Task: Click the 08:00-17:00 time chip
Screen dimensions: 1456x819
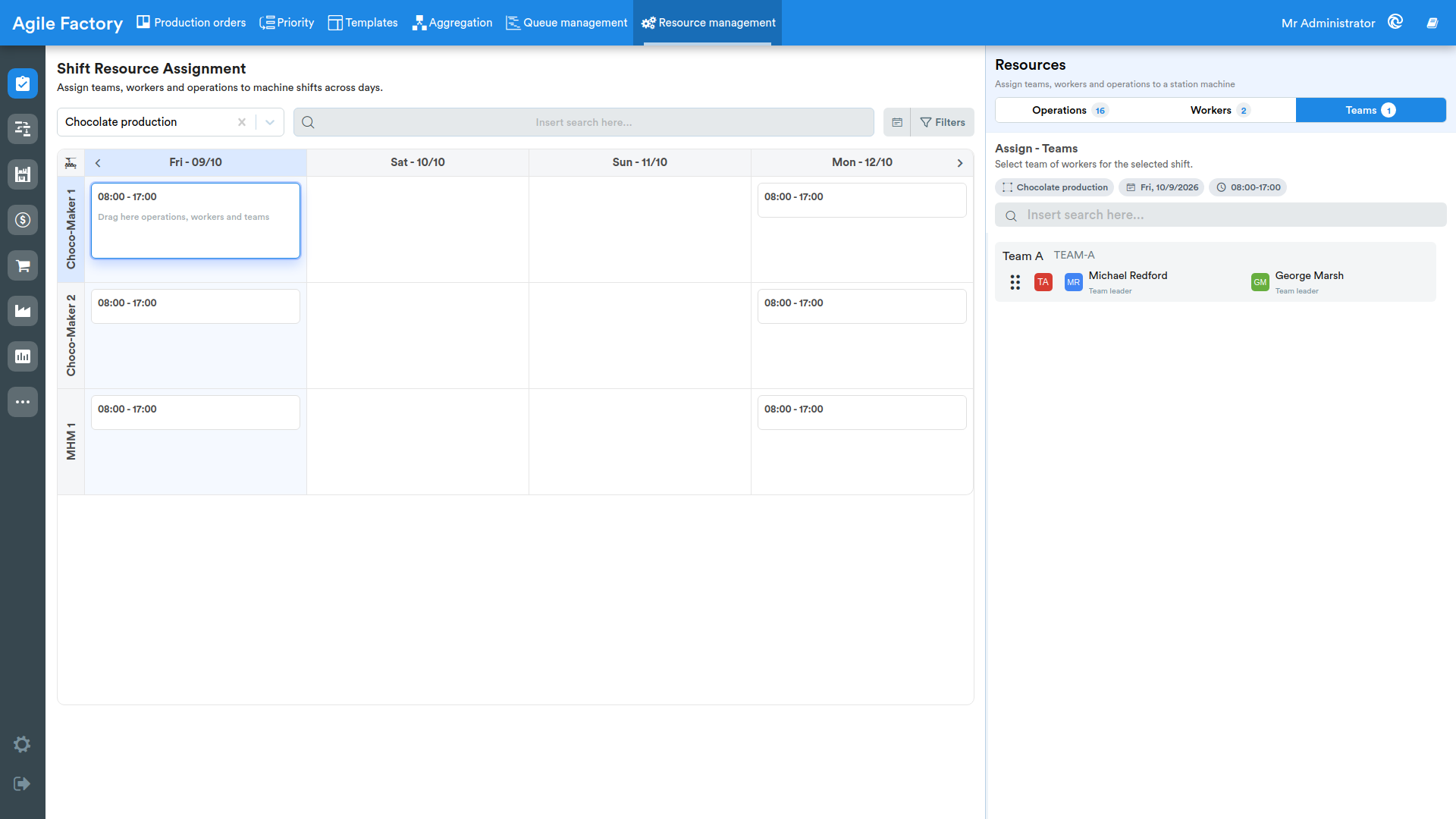Action: click(x=1248, y=187)
